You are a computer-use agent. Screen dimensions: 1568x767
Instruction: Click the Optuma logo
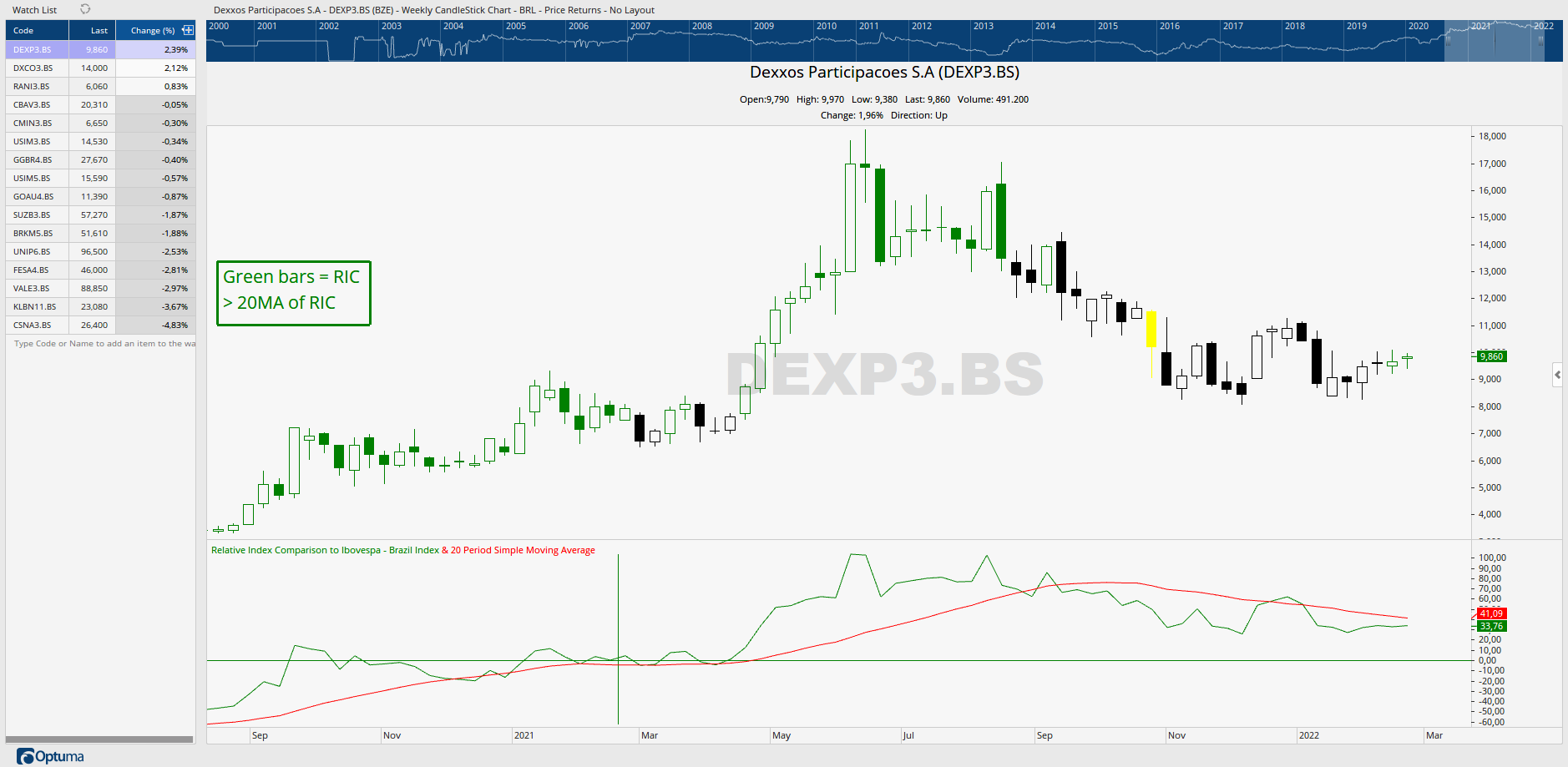tap(51, 756)
